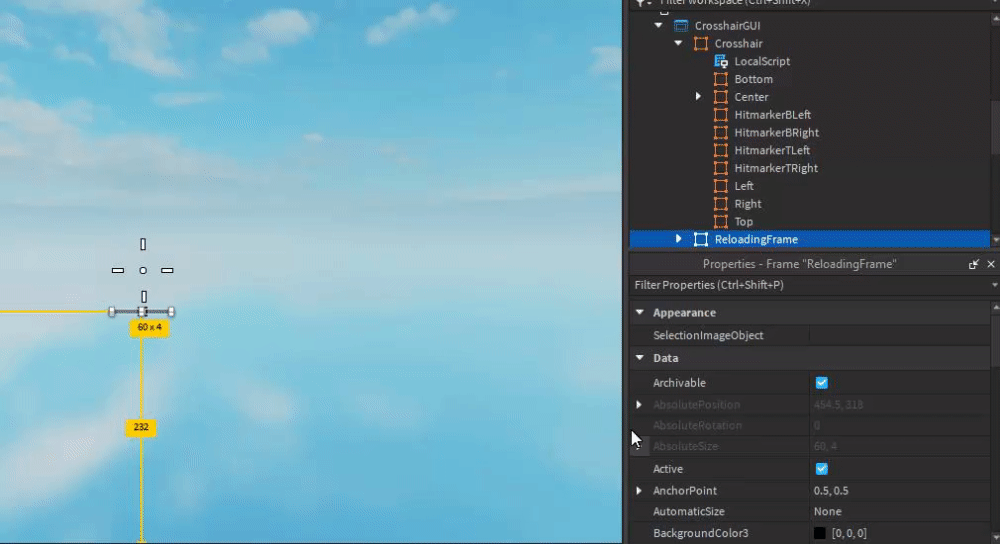Click the top crosshair bar in viewport
Viewport: 1000px width, 544px height.
(143, 244)
